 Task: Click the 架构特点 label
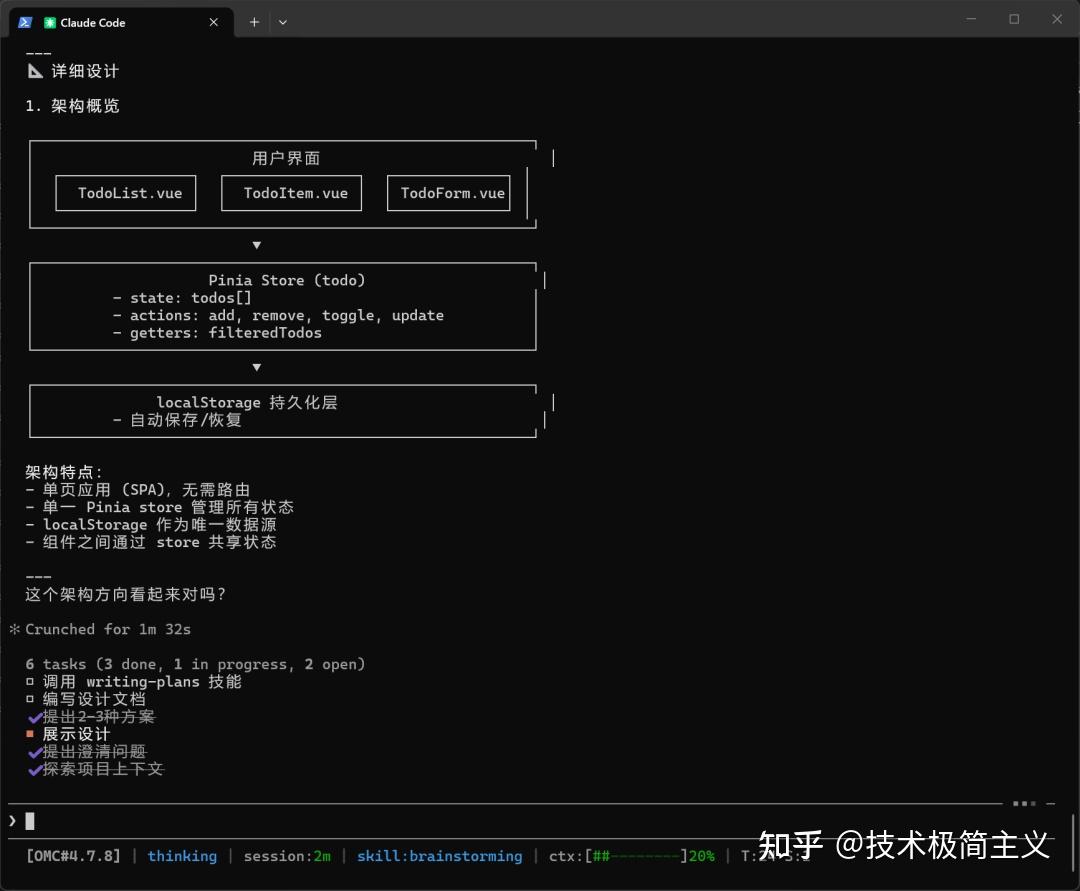[x=64, y=472]
